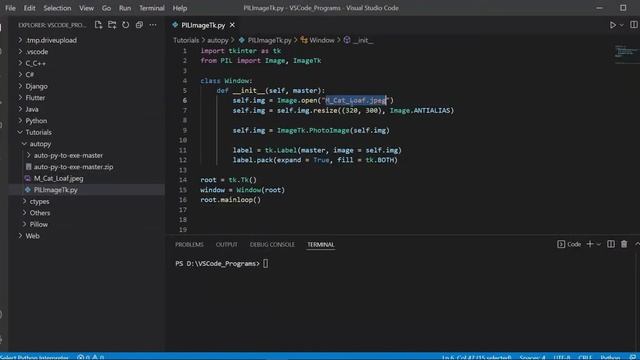
Task: Click the root.mainloop() code line
Action: 231,200
